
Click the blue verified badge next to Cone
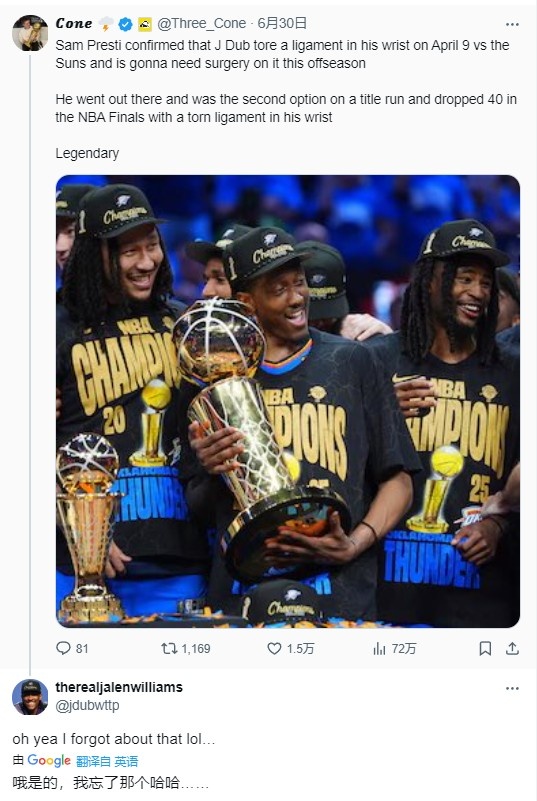[x=125, y=23]
